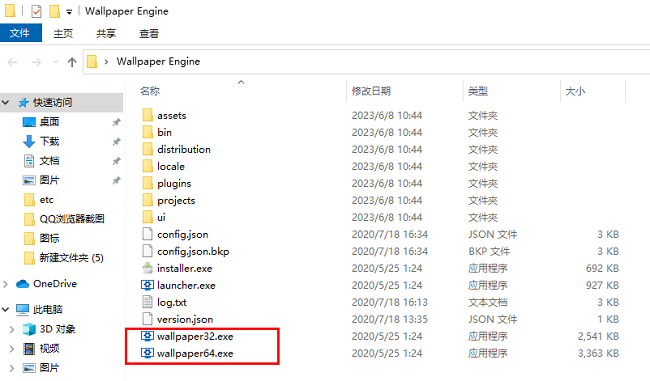The height and width of the screenshot is (381, 650).
Task: Select the projects folder icon
Action: [x=148, y=200]
